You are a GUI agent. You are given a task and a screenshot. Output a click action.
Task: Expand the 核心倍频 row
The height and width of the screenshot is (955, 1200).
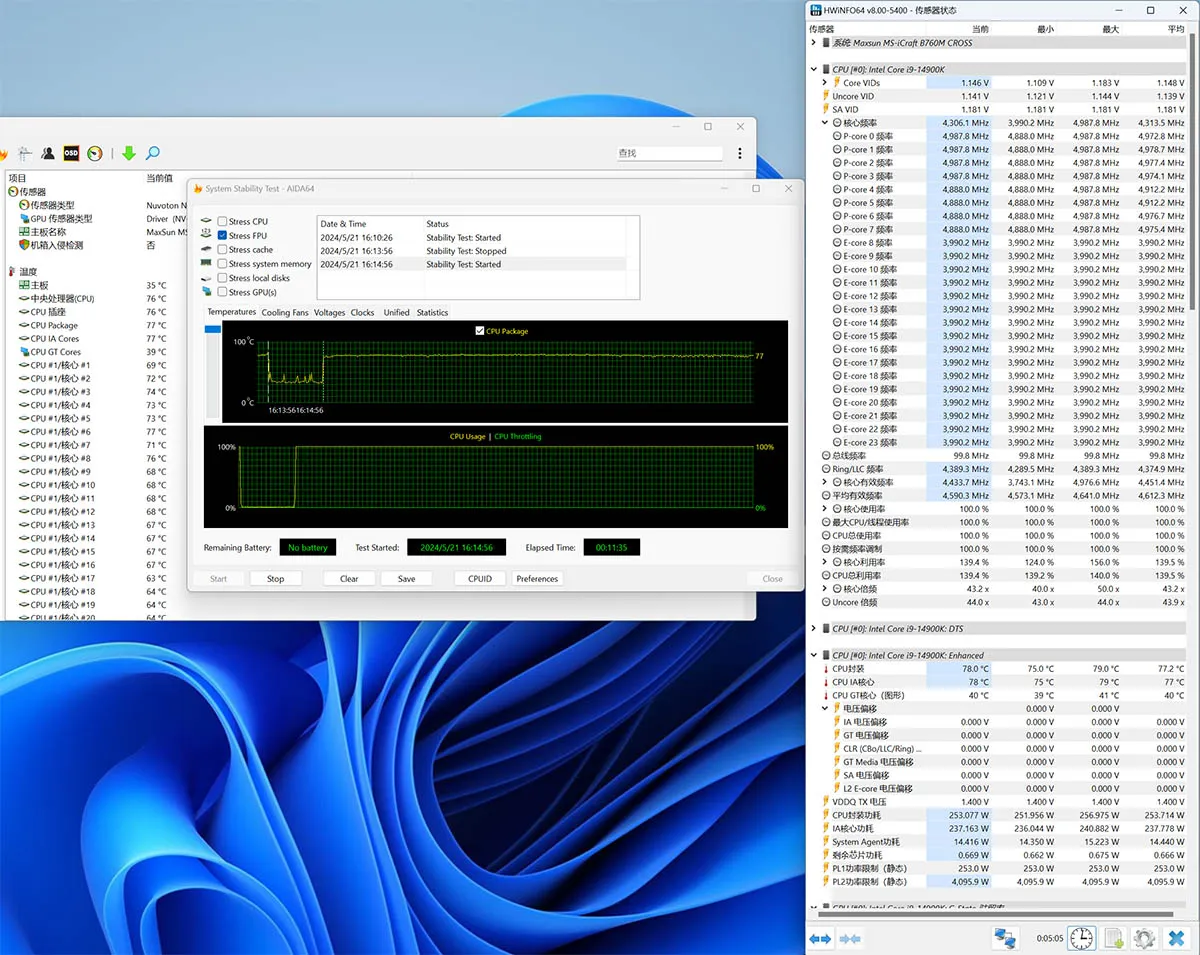825,589
